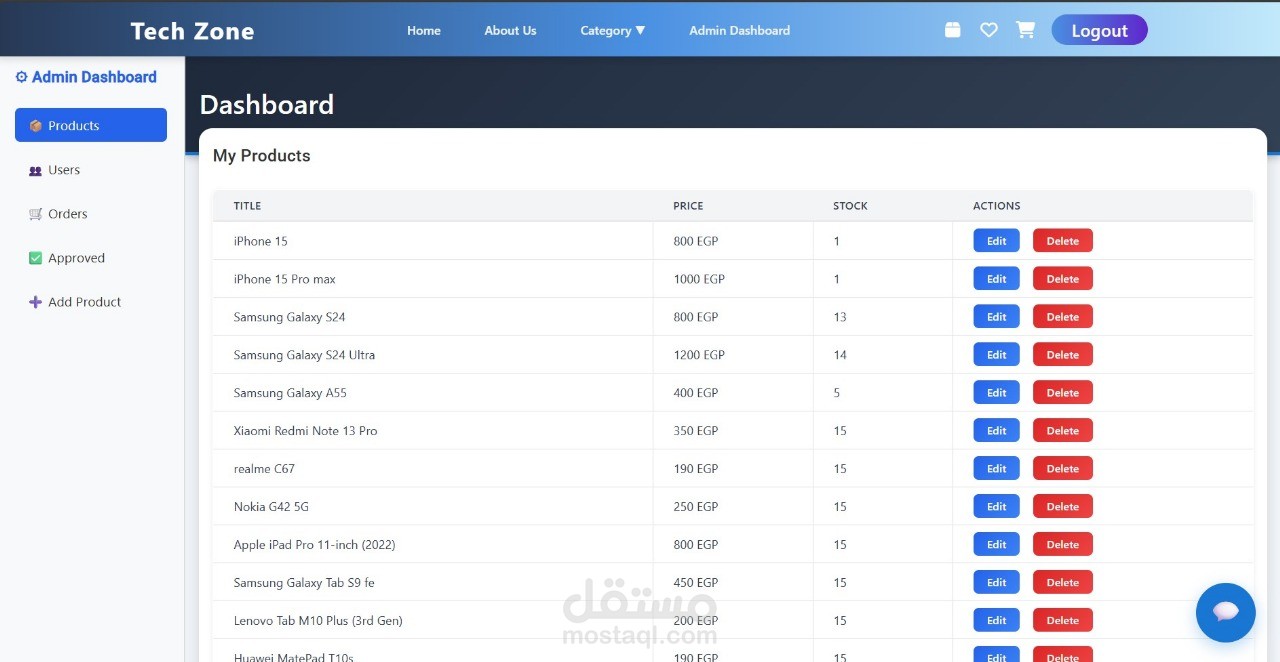Edit the iPhone 15 Pro max product

point(996,279)
